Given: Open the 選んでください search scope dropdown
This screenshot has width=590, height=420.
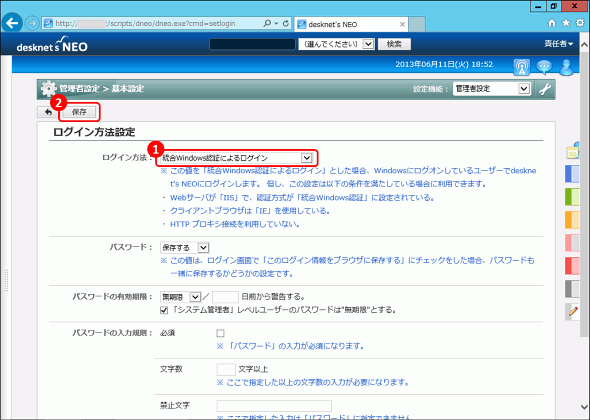Looking at the screenshot, I should (336, 44).
